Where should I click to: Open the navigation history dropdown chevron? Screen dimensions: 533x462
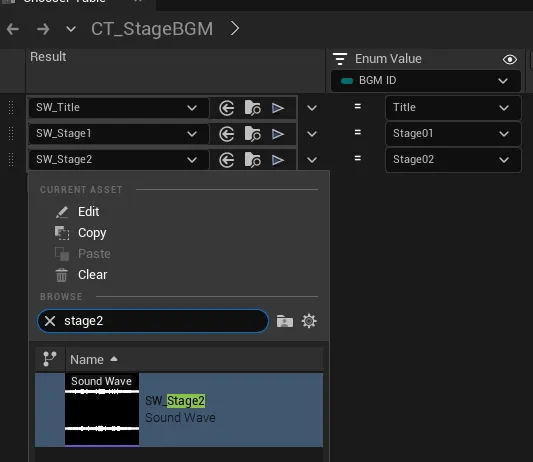71,29
